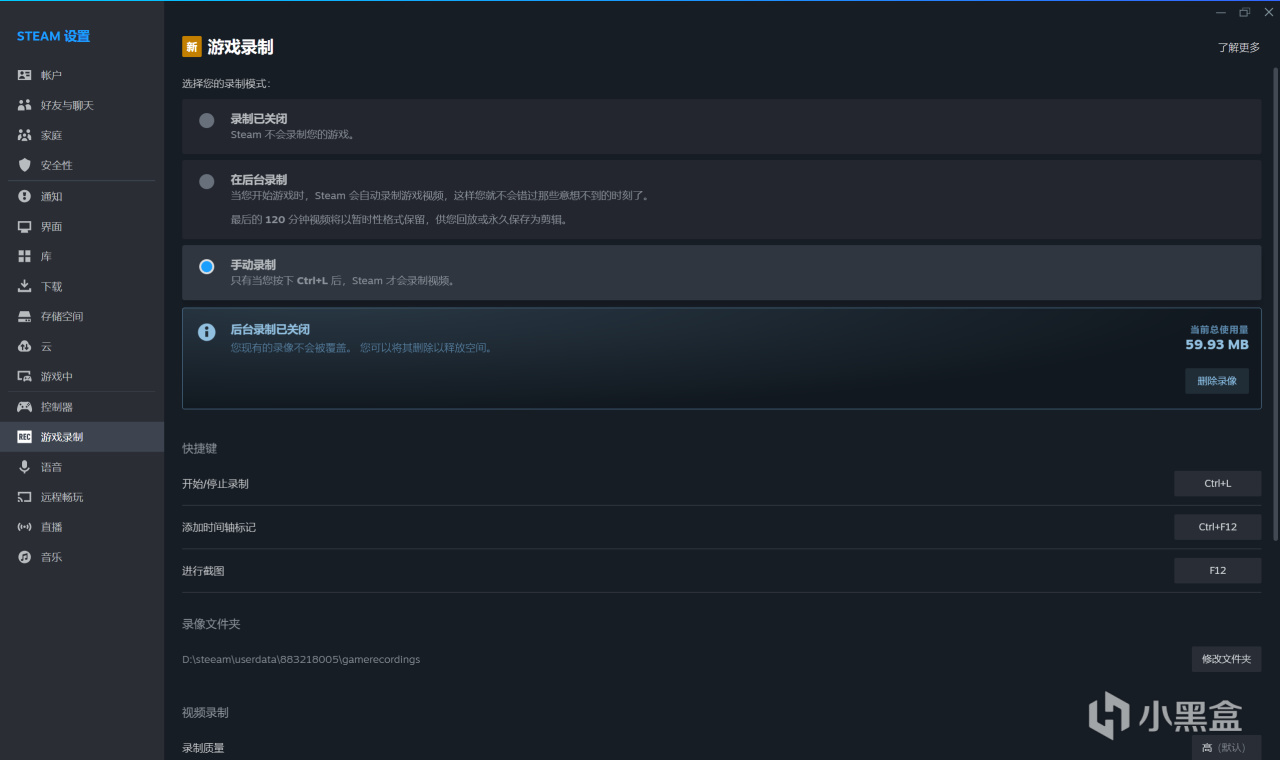Click the 59.93 MB usage value
The height and width of the screenshot is (760, 1280).
1217,345
